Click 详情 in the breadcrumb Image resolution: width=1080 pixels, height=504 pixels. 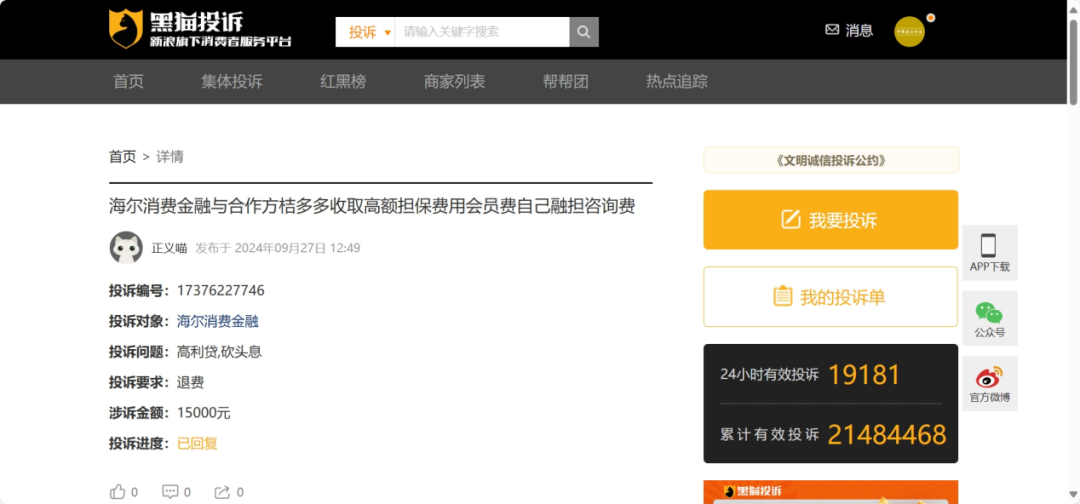click(169, 157)
